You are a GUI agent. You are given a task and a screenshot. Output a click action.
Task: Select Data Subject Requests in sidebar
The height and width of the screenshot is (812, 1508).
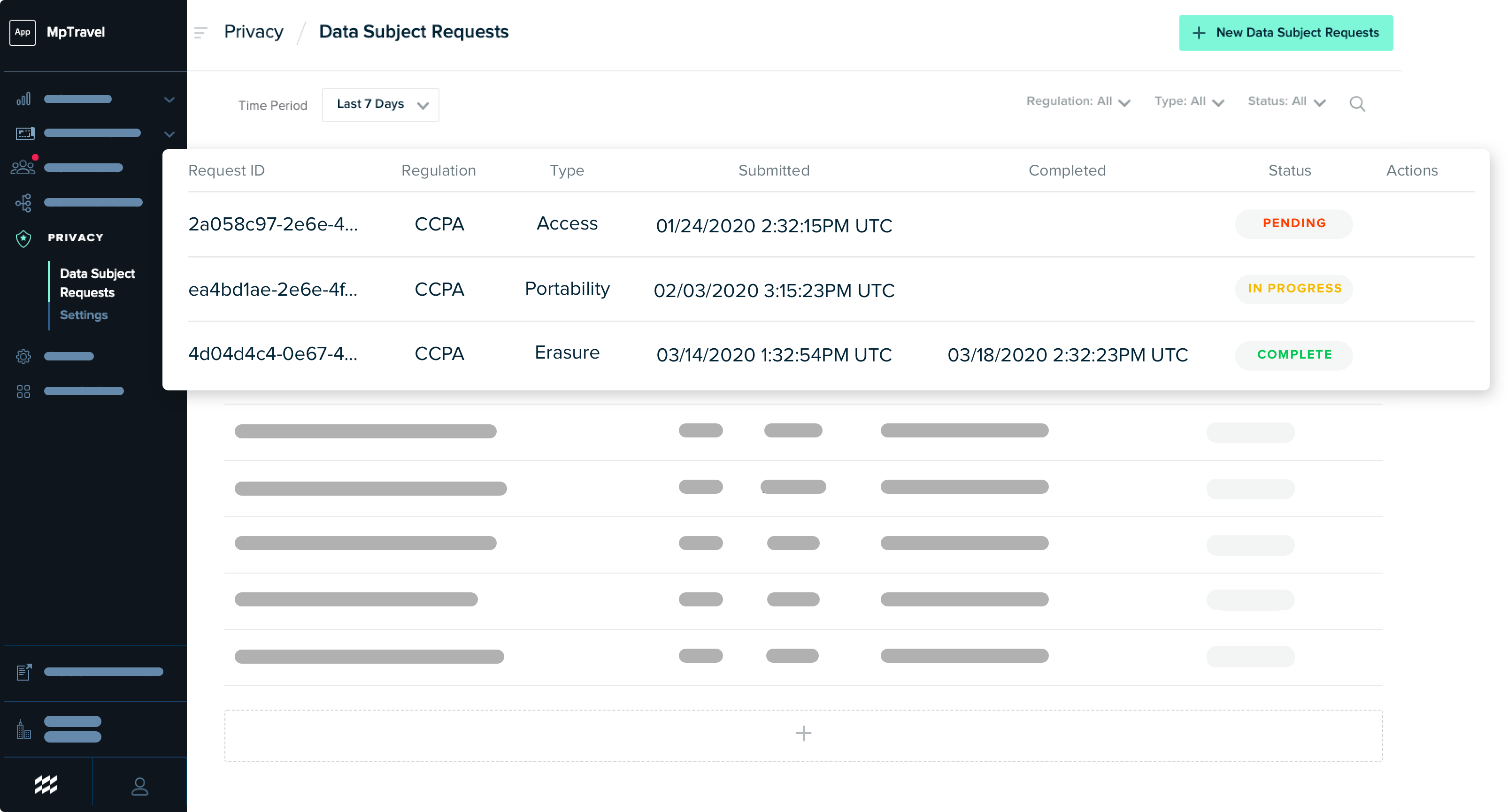click(97, 283)
